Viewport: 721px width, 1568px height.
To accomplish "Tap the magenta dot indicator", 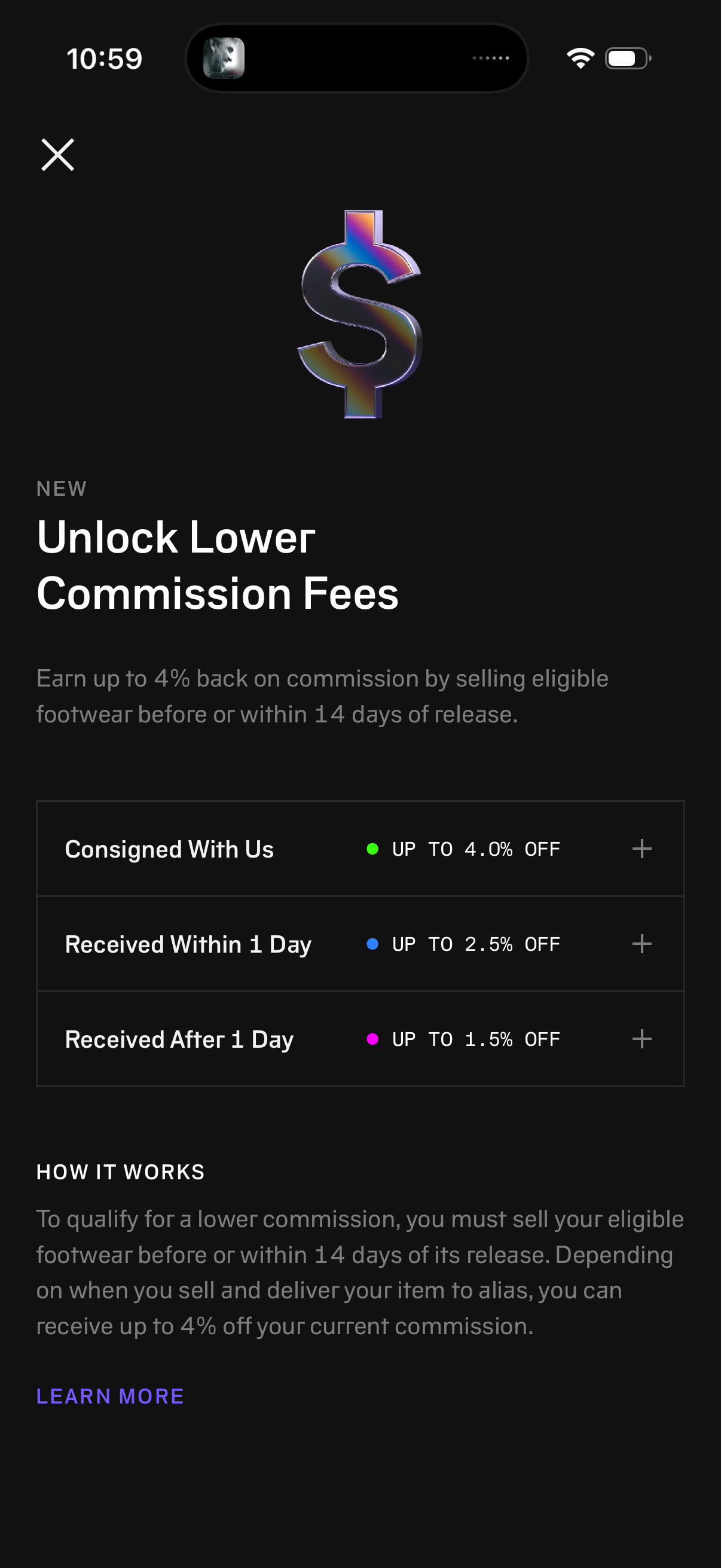I will 372,1039.
